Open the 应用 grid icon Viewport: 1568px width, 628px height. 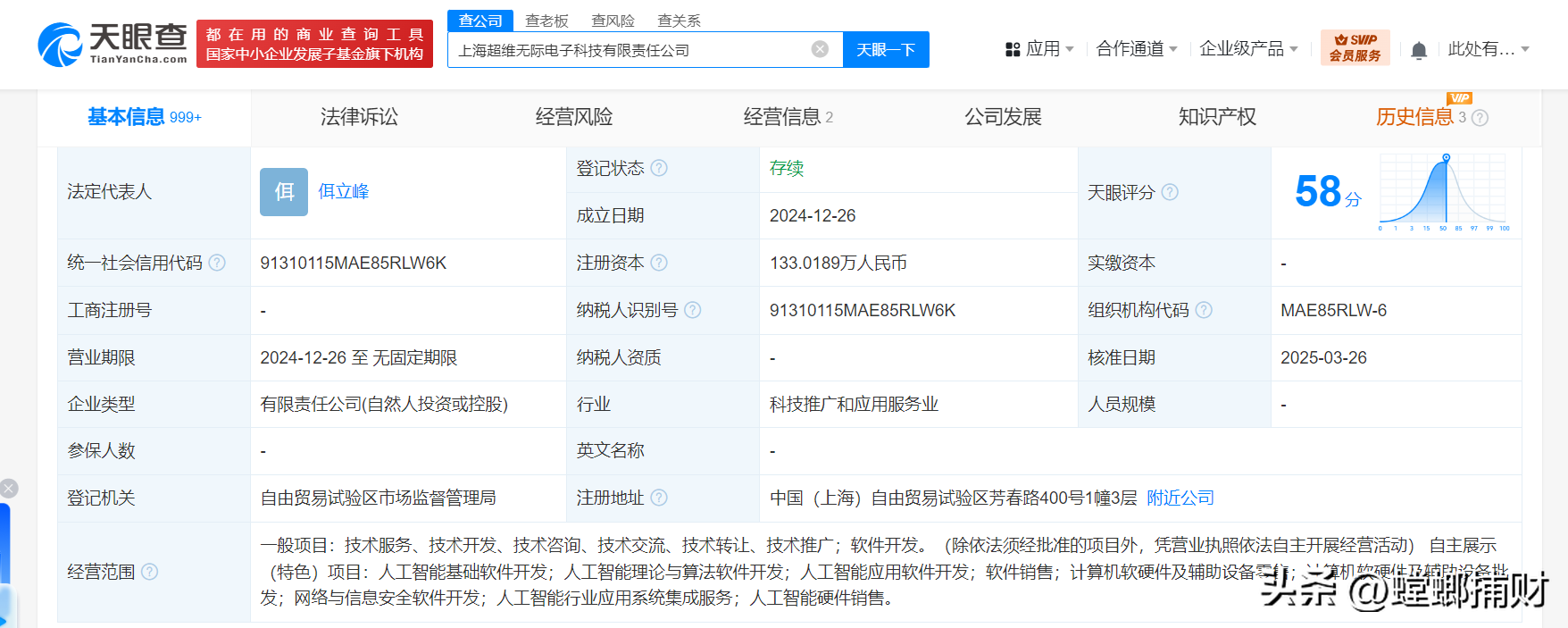(x=1013, y=50)
